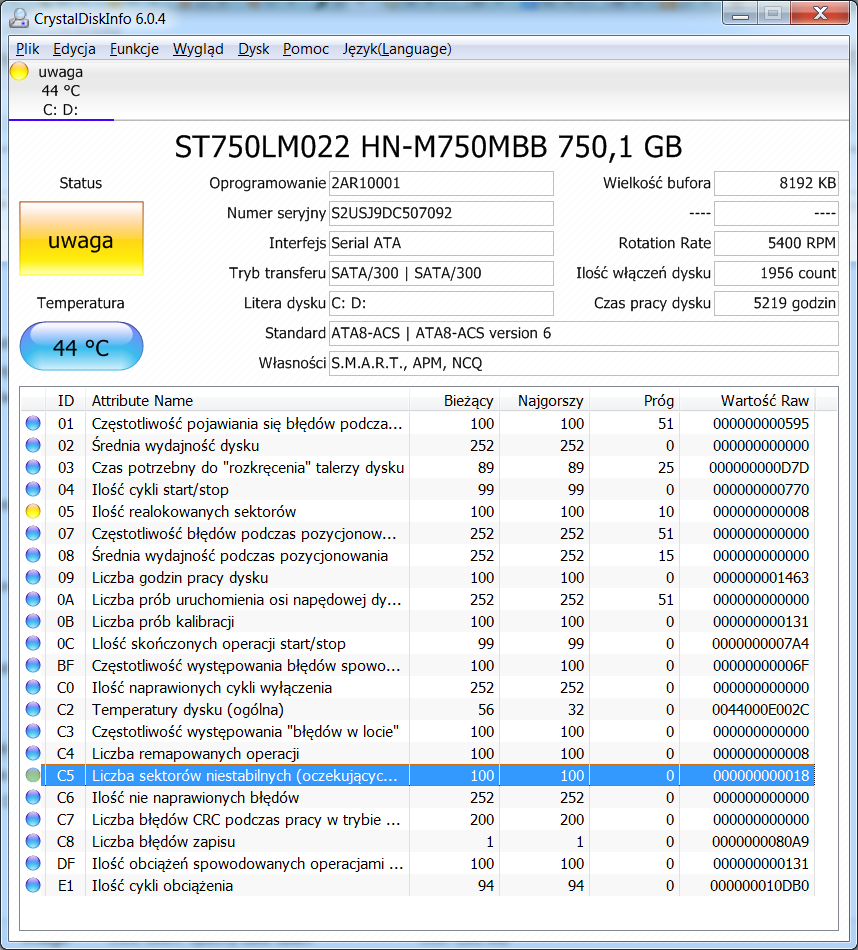Click the yellow warning dot for attribute 05

point(33,511)
